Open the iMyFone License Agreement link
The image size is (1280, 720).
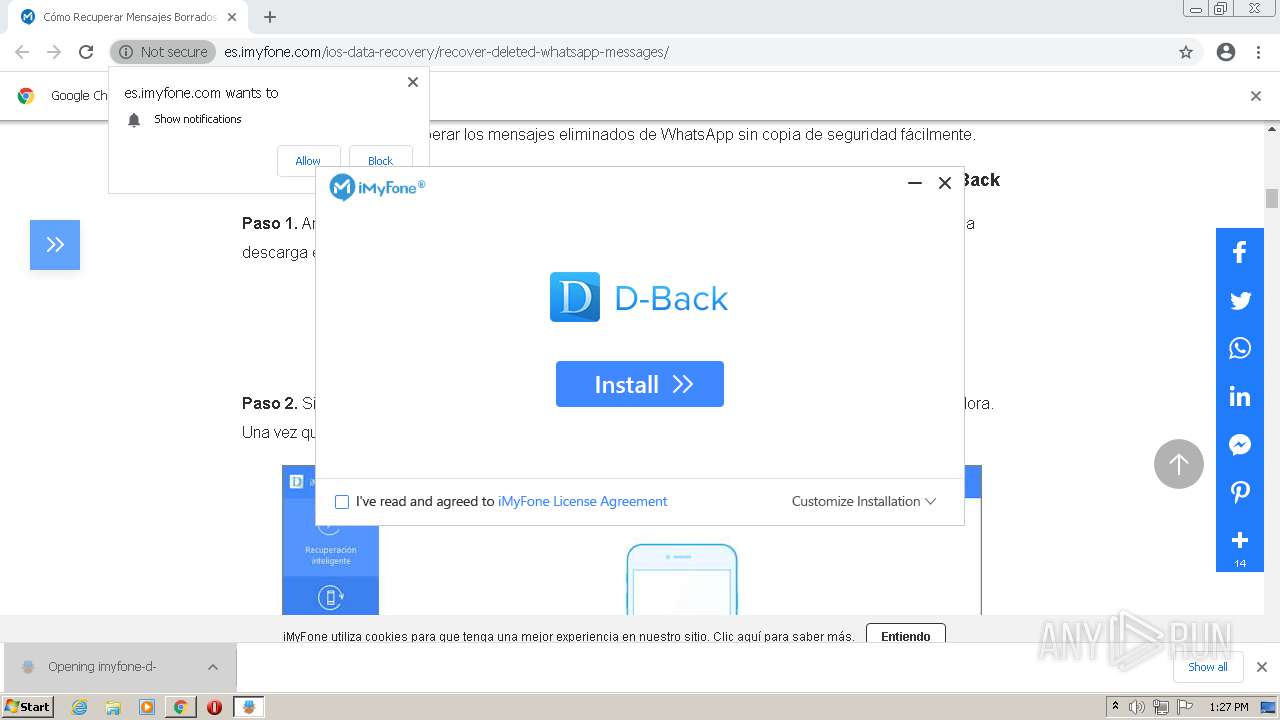pyautogui.click(x=582, y=501)
